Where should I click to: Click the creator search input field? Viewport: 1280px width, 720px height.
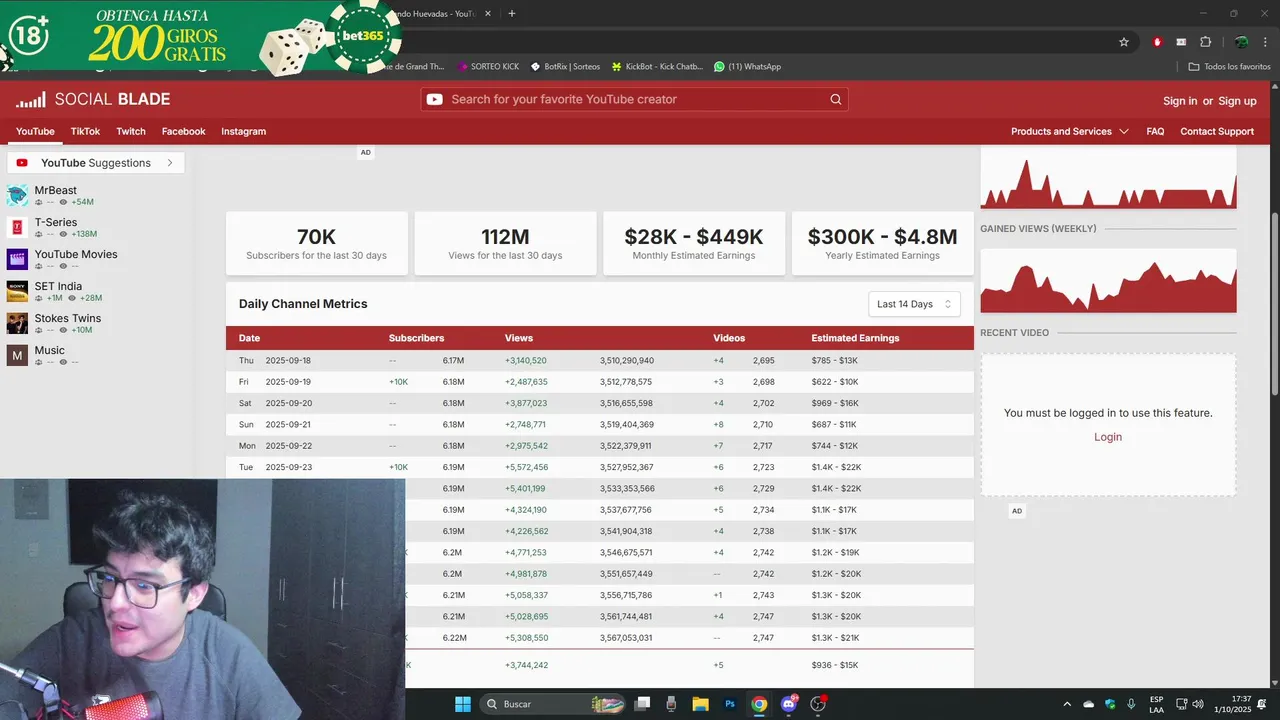point(634,99)
